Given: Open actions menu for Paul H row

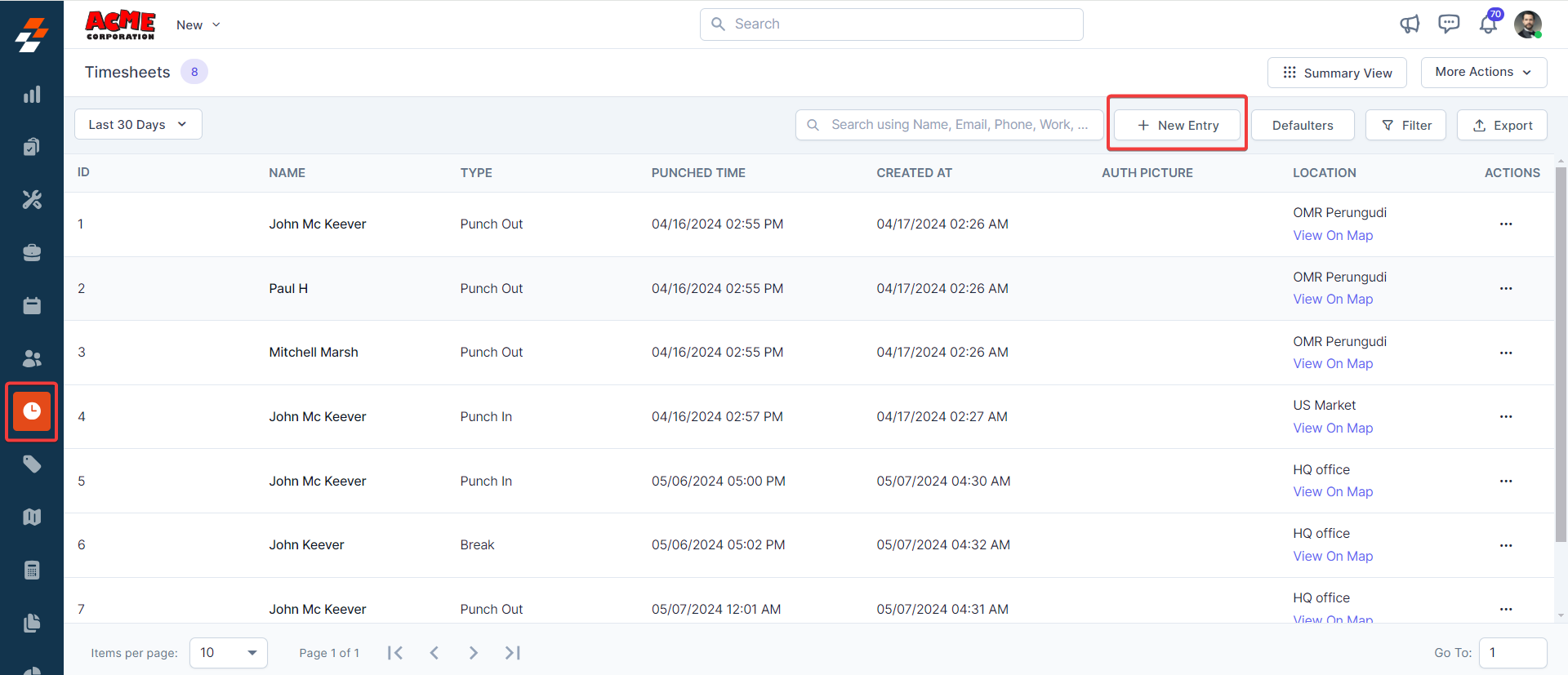Looking at the screenshot, I should tap(1506, 288).
